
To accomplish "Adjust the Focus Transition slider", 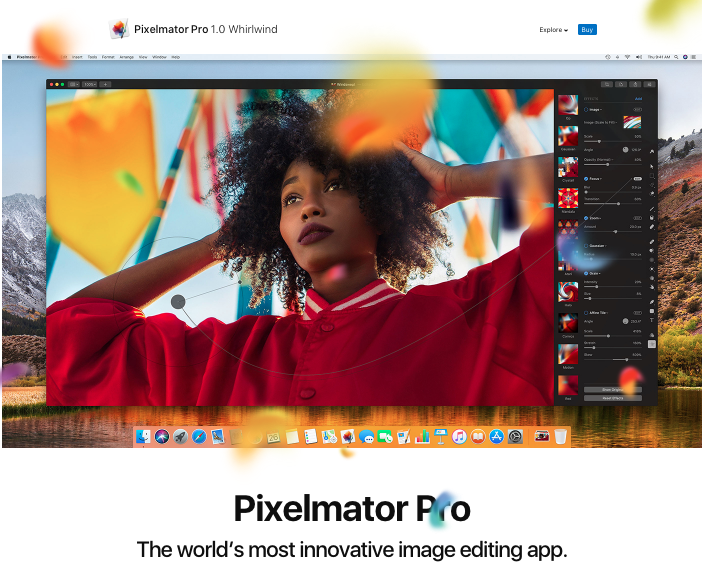I will click(x=613, y=204).
